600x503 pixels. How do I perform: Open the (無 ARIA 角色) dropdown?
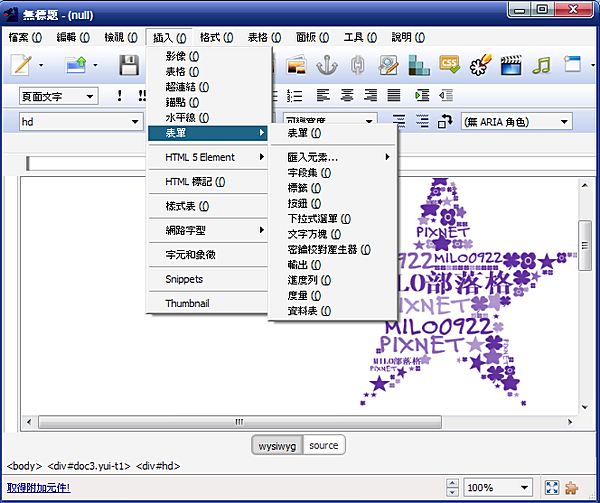517,122
